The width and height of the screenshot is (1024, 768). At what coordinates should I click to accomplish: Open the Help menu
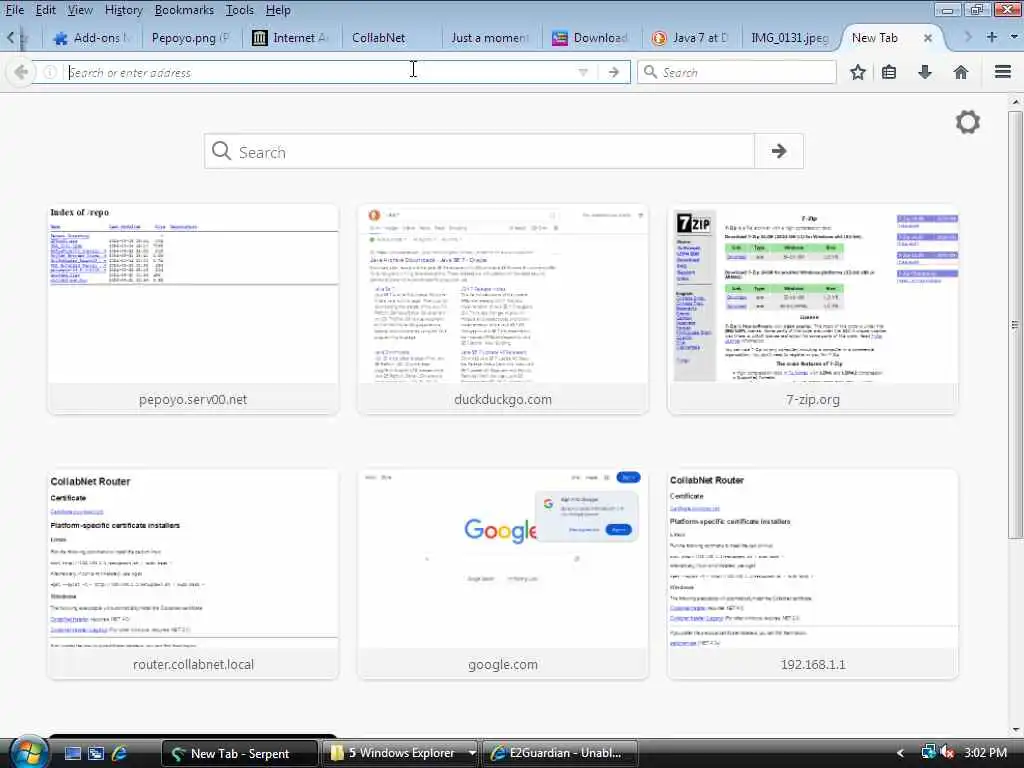(278, 10)
